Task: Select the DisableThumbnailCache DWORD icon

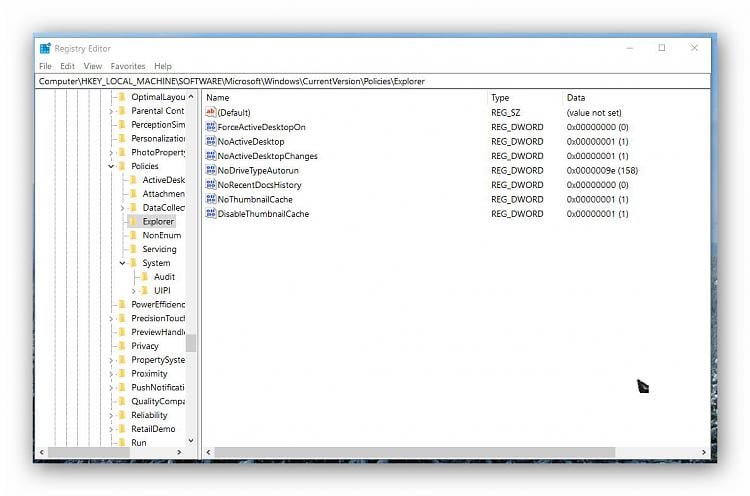Action: pyautogui.click(x=210, y=213)
